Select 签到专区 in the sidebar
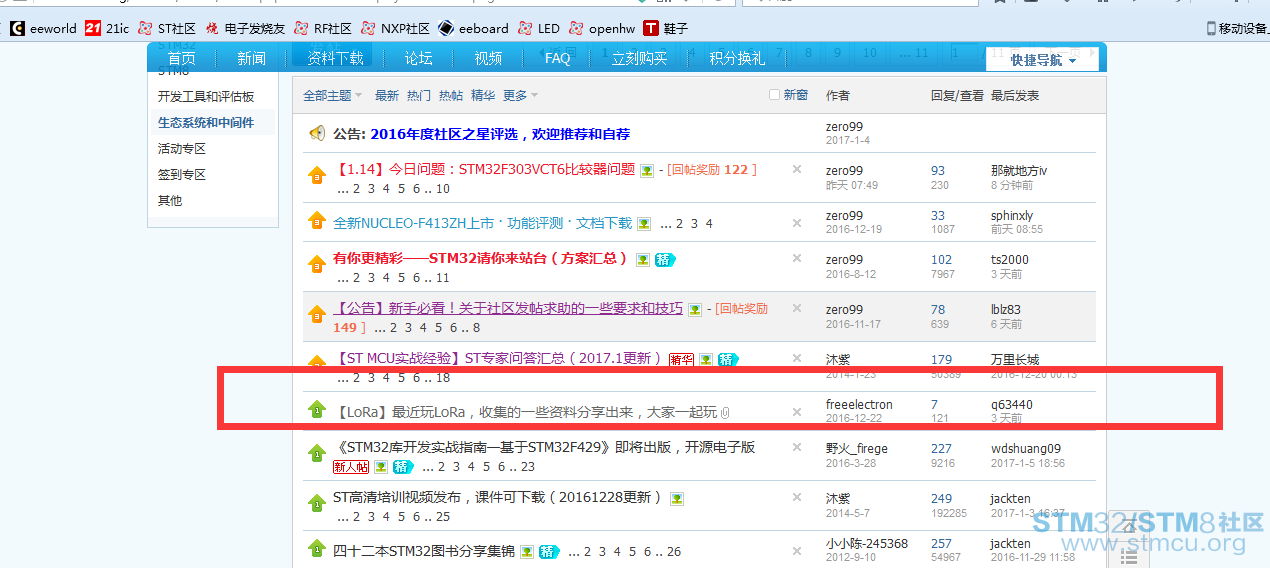The height and width of the screenshot is (568, 1270). point(182,175)
